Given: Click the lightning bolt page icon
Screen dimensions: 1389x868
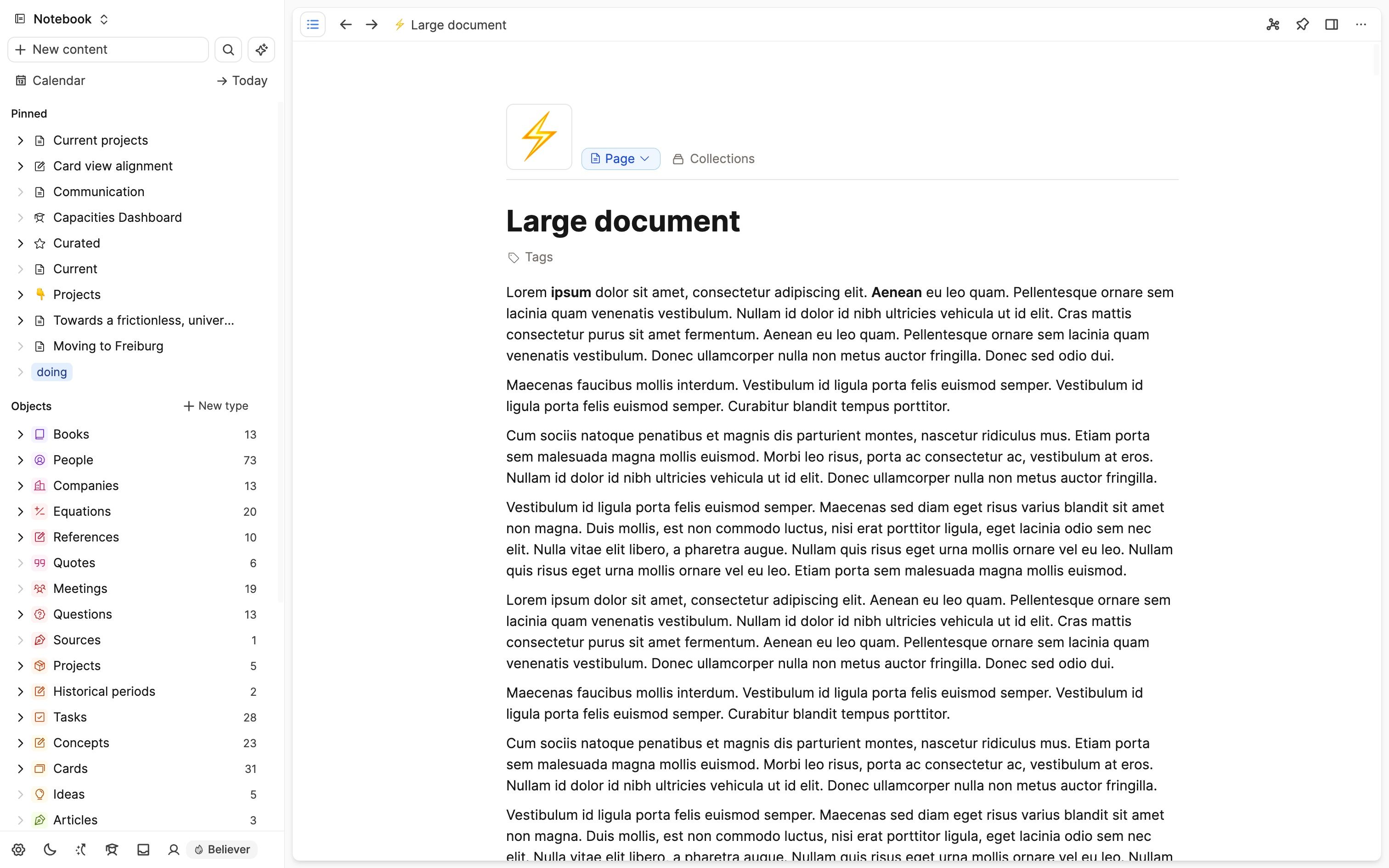Looking at the screenshot, I should [538, 136].
